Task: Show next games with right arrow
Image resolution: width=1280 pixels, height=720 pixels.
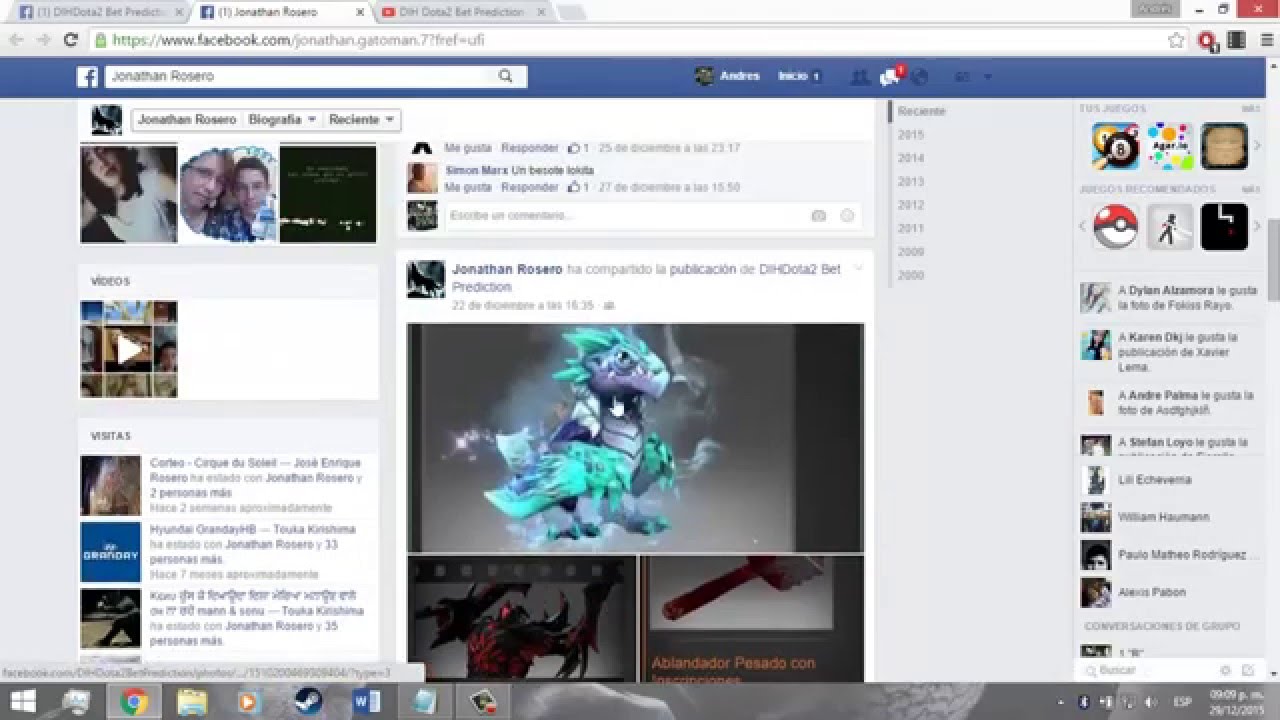Action: tap(1257, 146)
